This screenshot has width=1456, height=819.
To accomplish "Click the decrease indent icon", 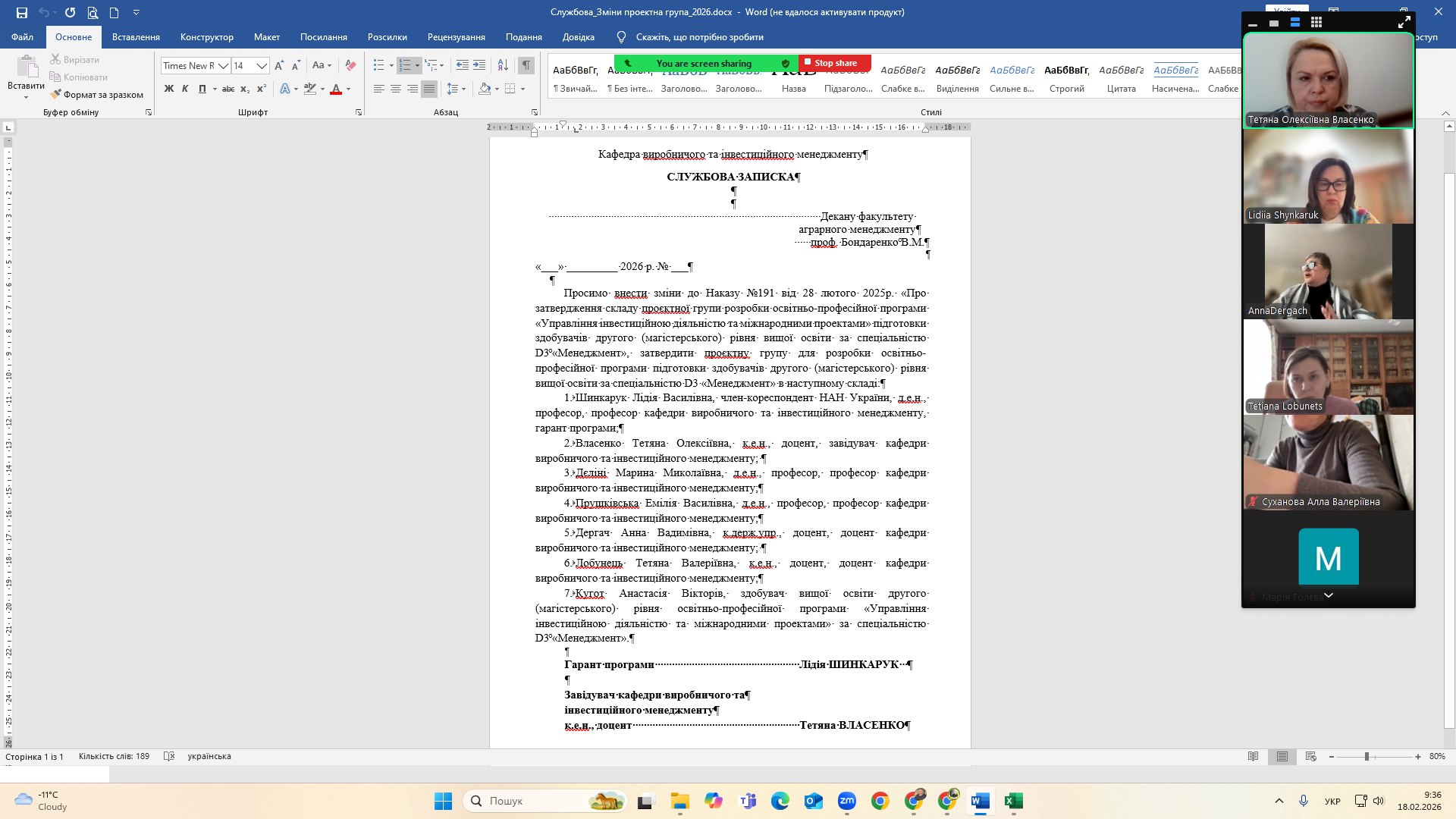I will [x=463, y=66].
